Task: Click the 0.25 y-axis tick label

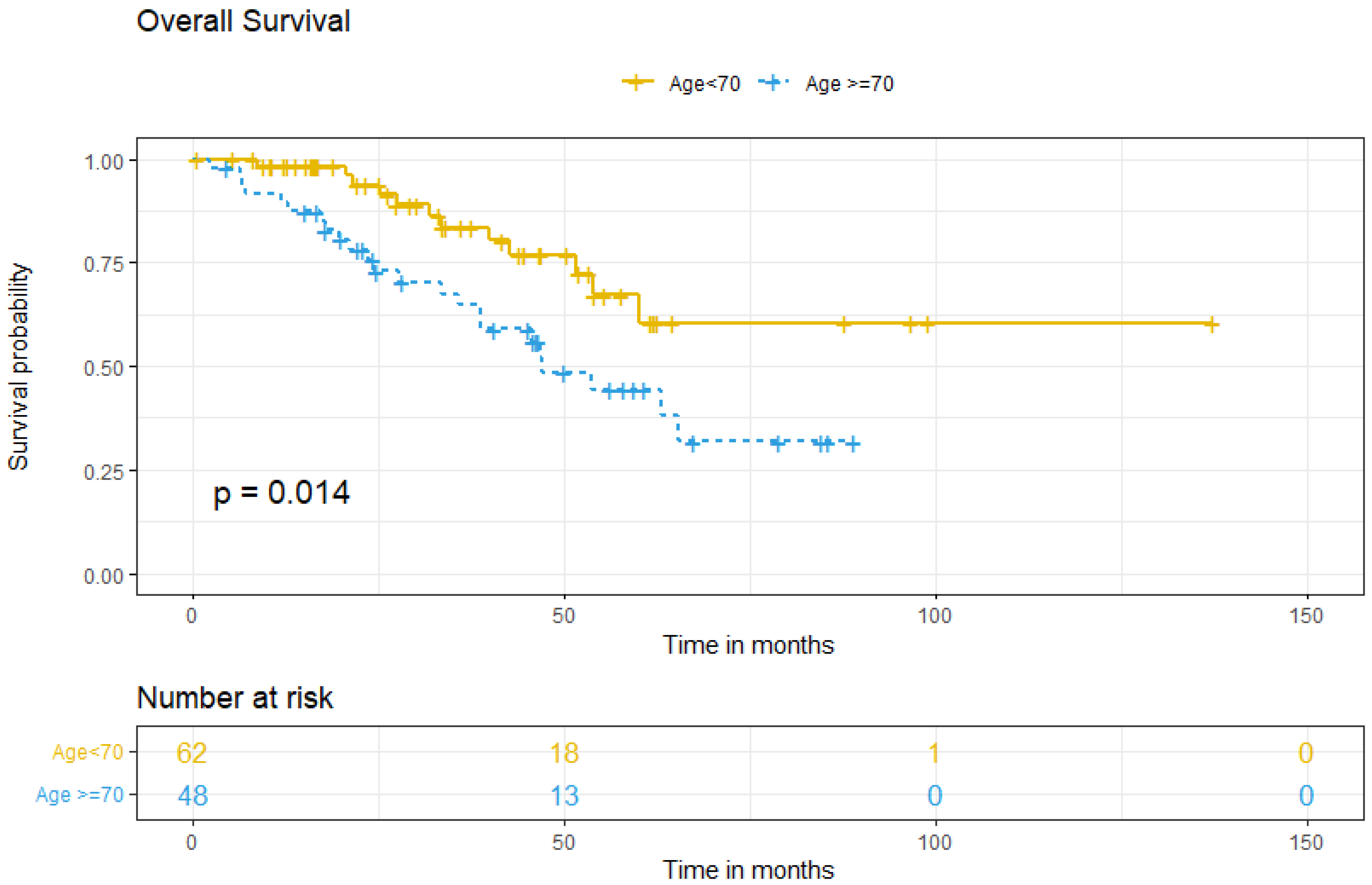Action: tap(103, 472)
